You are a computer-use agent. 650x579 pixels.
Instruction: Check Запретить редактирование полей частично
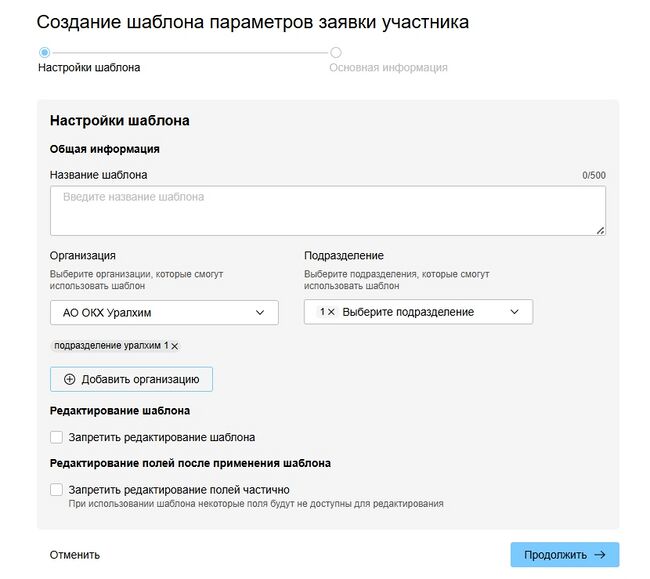point(57,490)
